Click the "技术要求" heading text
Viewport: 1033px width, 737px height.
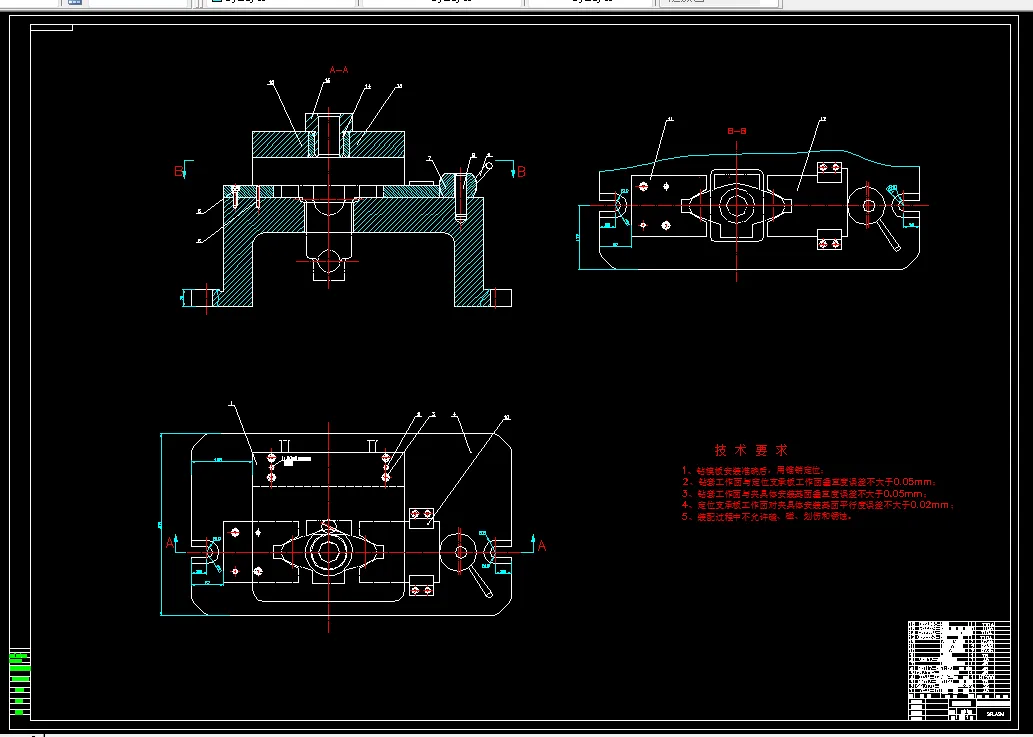pos(751,450)
